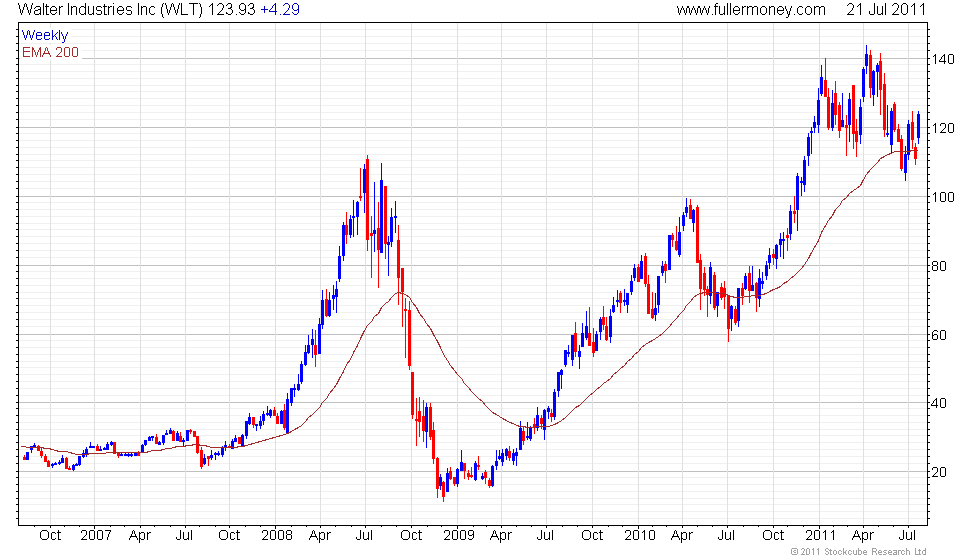
Task: Open the www.fullermoney.com link text
Action: (x=751, y=9)
